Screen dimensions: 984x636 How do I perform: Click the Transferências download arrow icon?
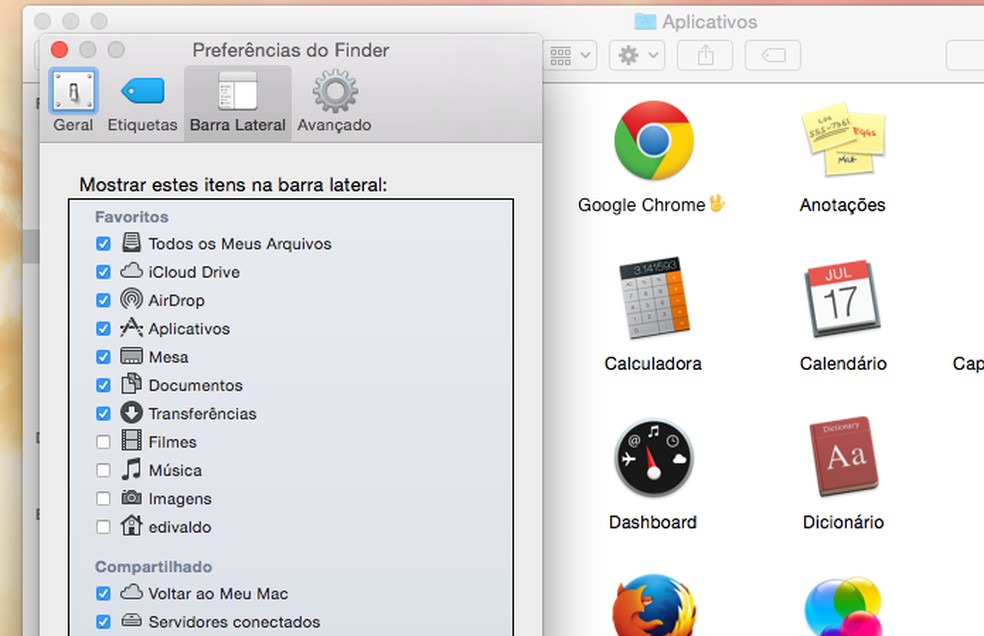pos(131,412)
